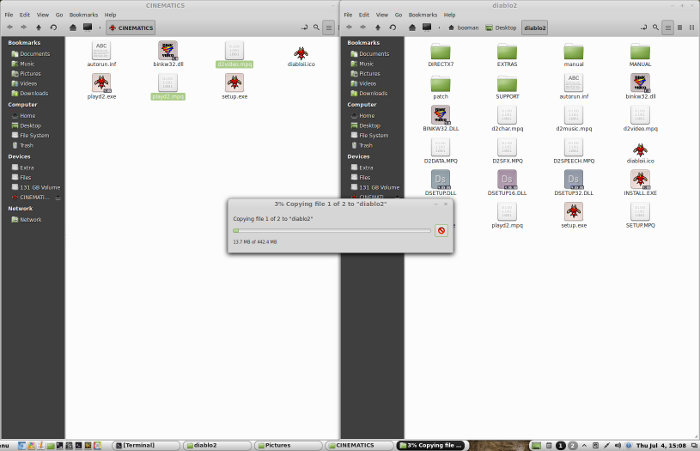Collapse Network section in CINEMATICS sidebar
The width and height of the screenshot is (700, 451).
(x=20, y=209)
